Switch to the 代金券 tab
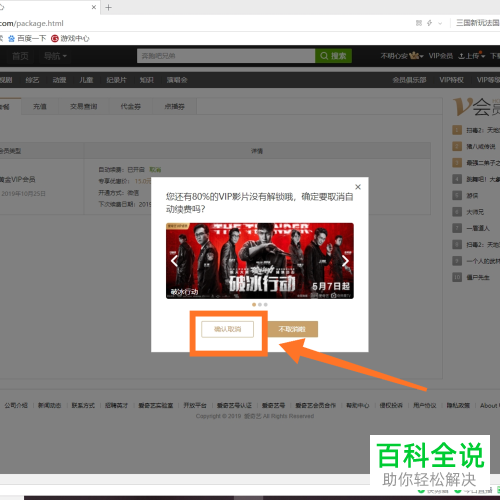Image resolution: width=500 pixels, height=500 pixels. coord(131,106)
